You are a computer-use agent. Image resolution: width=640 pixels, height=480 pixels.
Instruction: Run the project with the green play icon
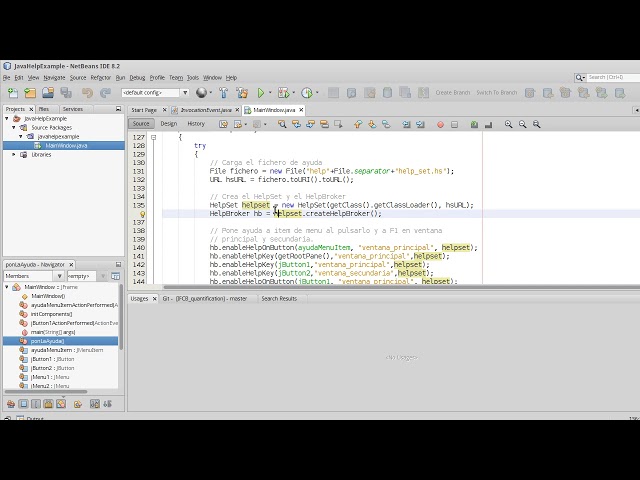click(x=261, y=93)
